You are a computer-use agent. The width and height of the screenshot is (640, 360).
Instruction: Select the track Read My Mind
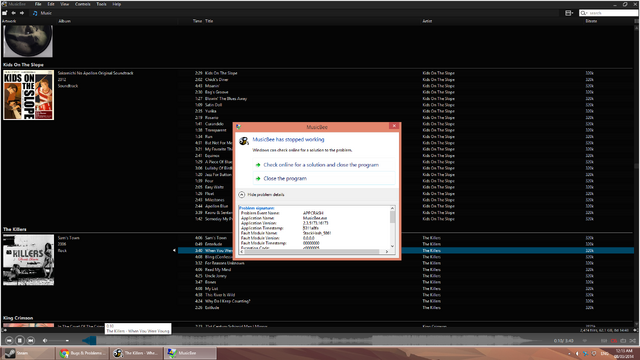coord(218,269)
